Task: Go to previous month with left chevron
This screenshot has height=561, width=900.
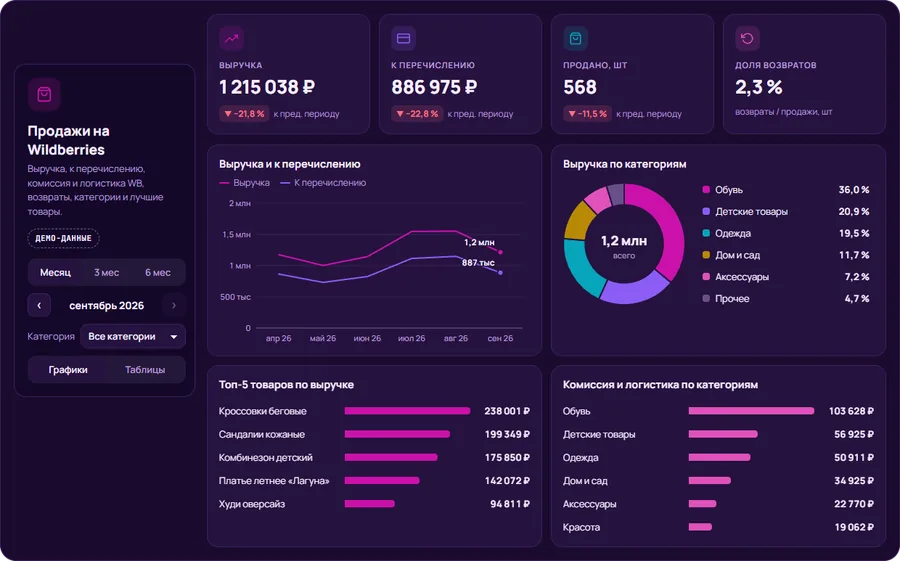Action: [x=39, y=305]
